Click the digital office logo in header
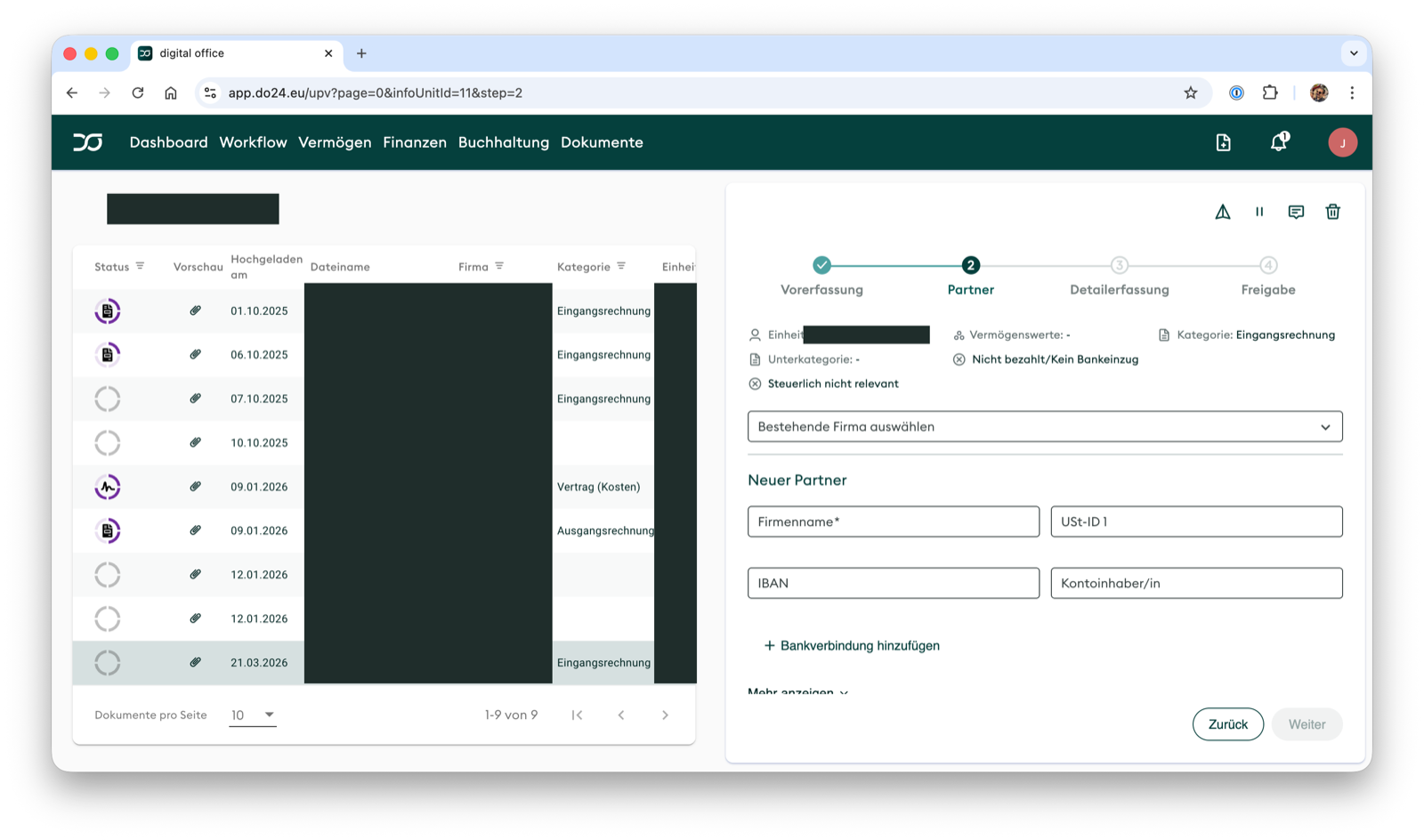Screen dimensions: 1424x840 click(x=87, y=142)
